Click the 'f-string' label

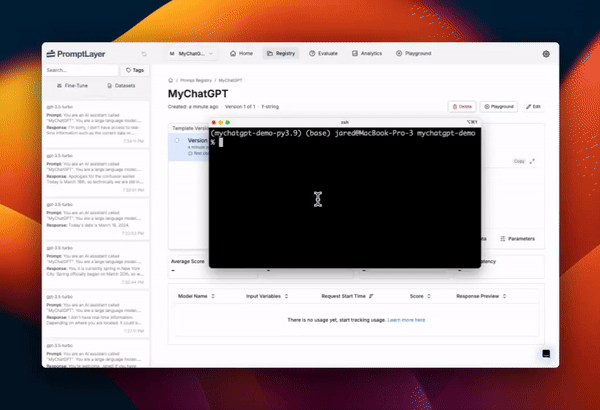point(270,107)
